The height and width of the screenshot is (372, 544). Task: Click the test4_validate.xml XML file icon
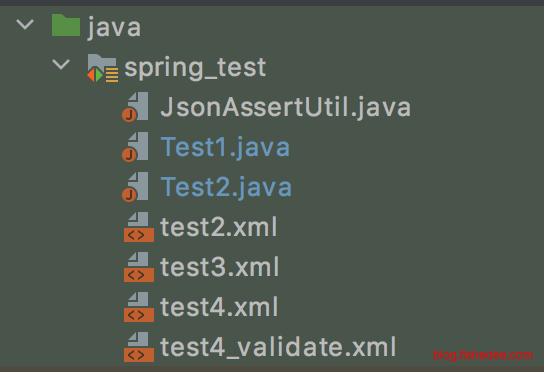[x=139, y=347]
